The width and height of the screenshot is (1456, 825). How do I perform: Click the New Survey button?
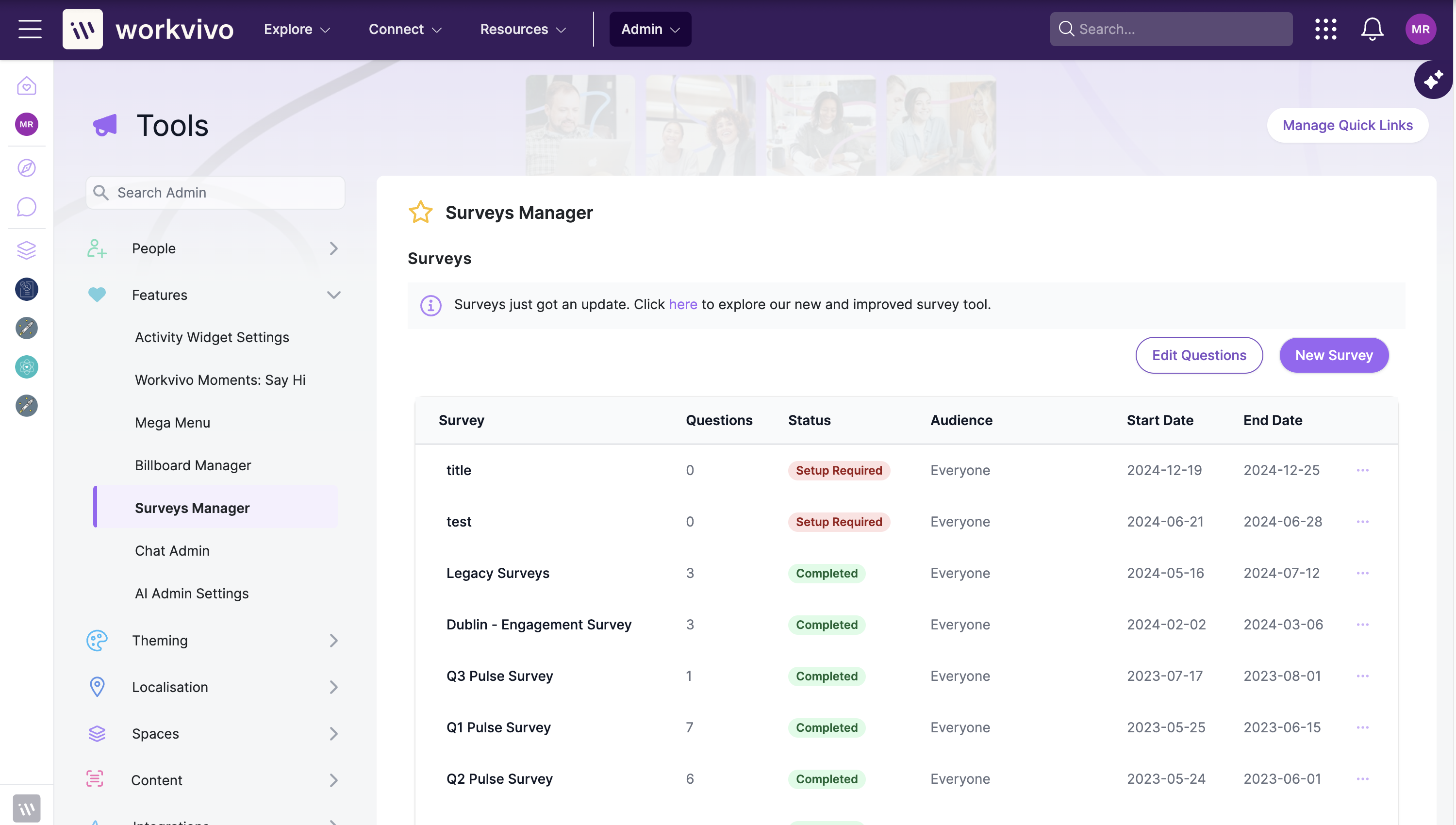(1334, 355)
